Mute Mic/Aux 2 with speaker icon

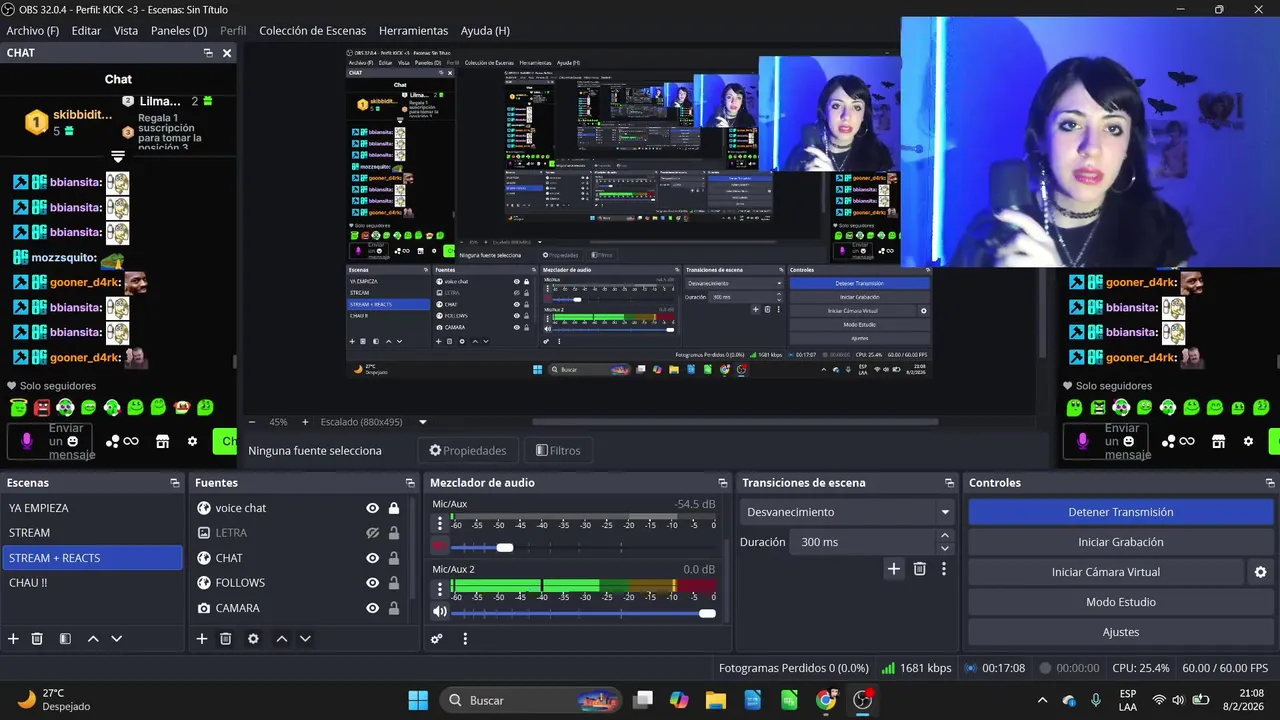tap(440, 612)
